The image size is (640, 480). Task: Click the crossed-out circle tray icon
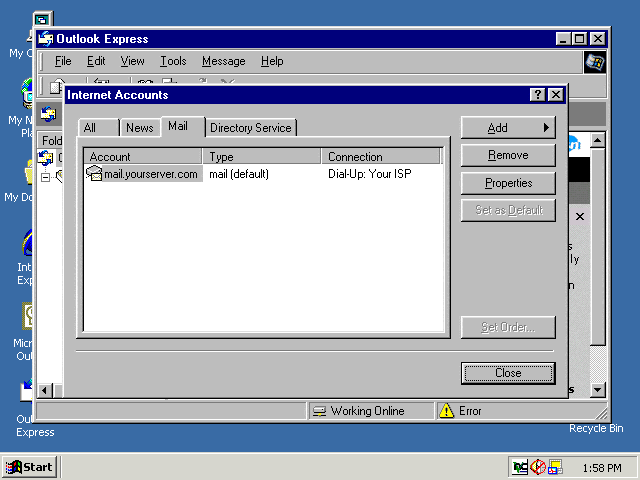click(x=538, y=467)
